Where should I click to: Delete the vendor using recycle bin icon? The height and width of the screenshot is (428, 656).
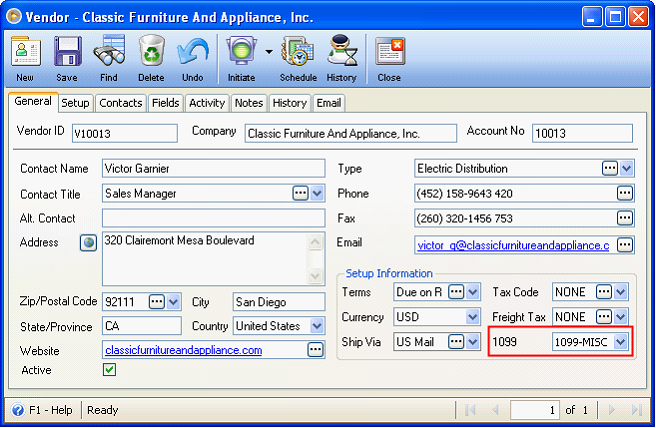pyautogui.click(x=151, y=50)
